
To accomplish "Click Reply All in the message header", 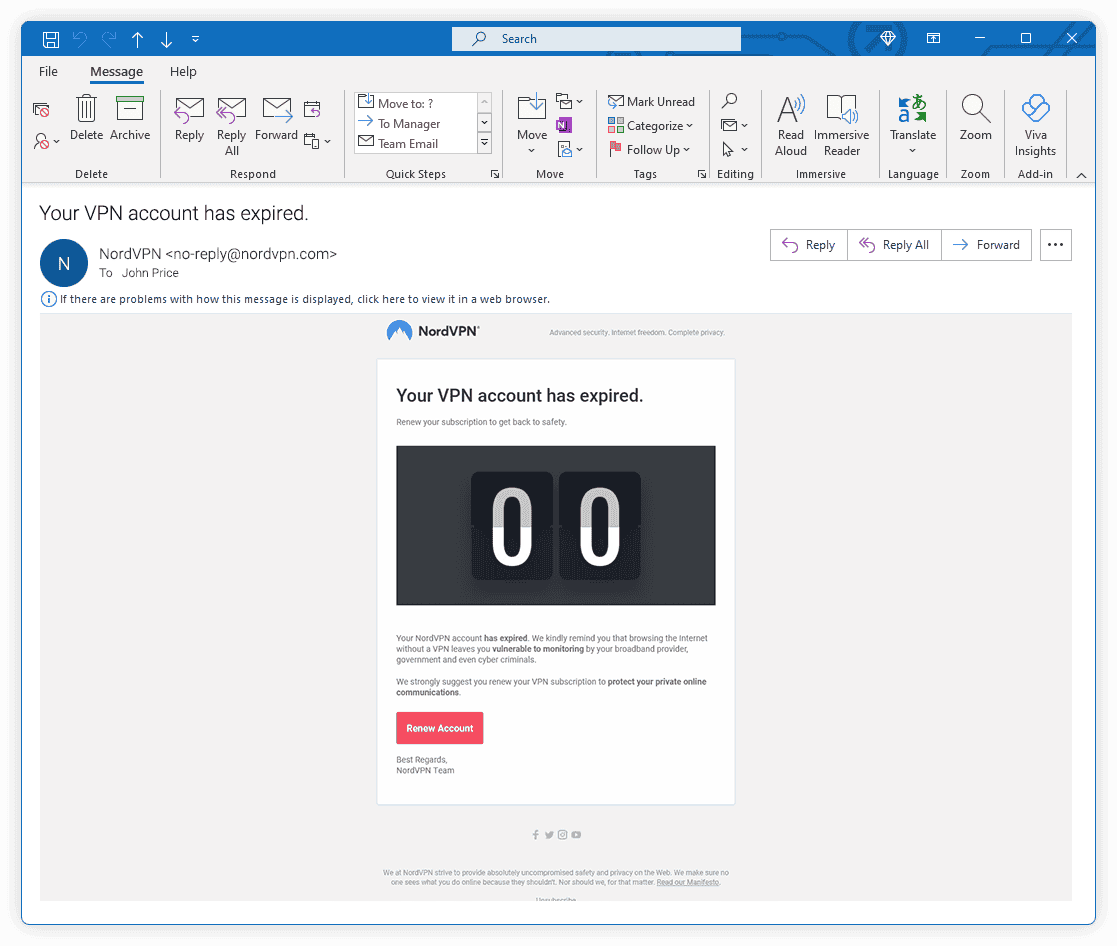I will click(x=895, y=245).
